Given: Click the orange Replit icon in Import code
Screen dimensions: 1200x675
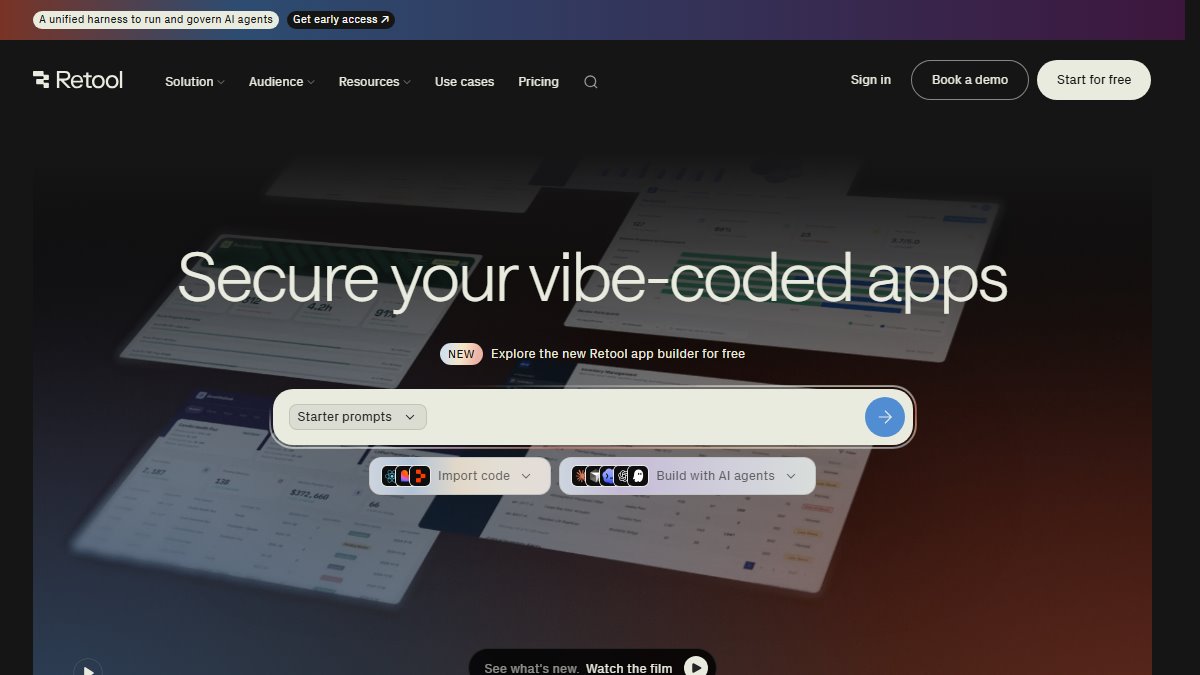Looking at the screenshot, I should 421,476.
